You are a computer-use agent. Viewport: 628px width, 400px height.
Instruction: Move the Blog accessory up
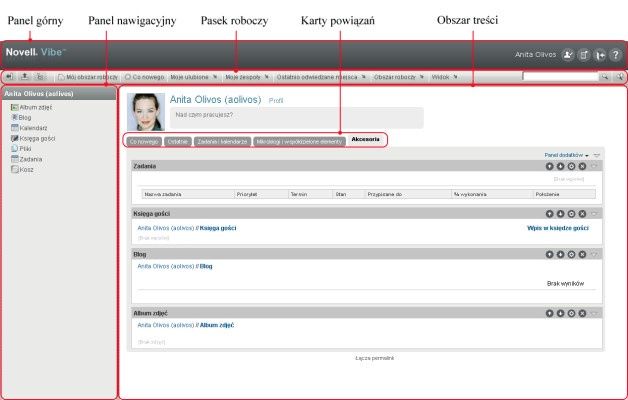click(550, 254)
